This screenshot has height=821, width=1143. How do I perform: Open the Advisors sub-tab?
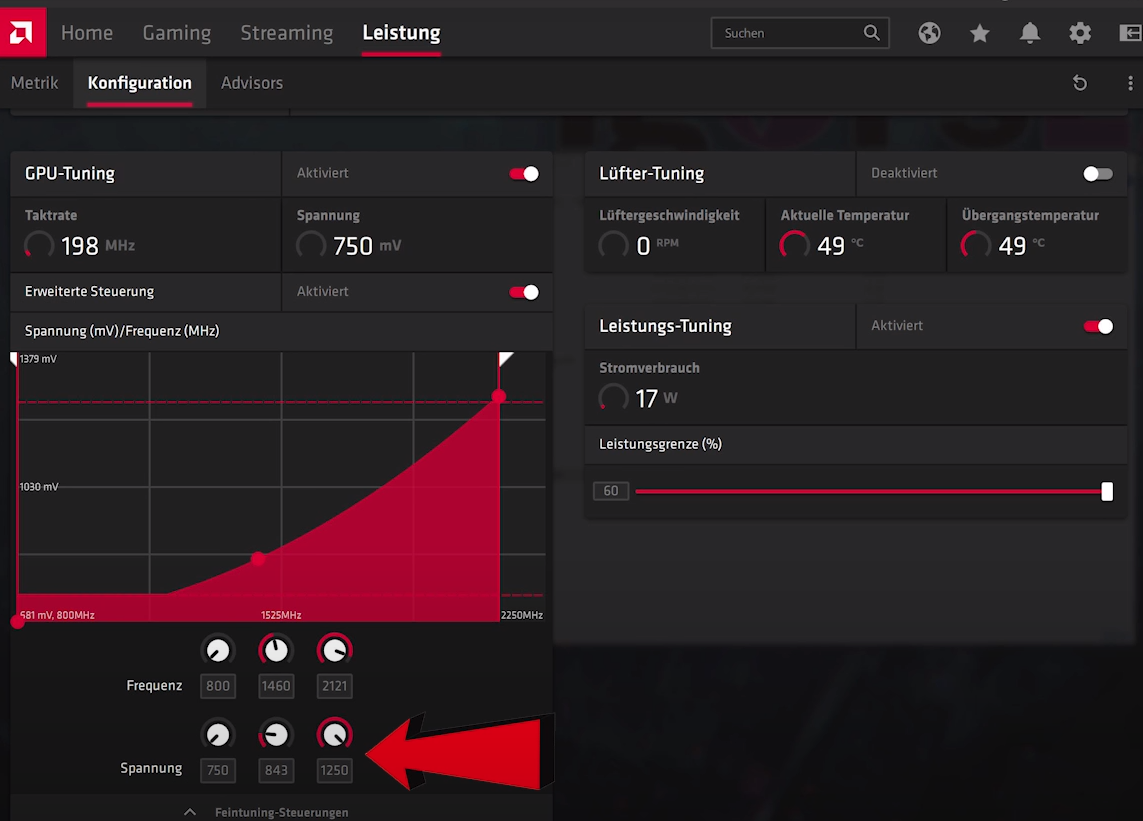click(252, 83)
